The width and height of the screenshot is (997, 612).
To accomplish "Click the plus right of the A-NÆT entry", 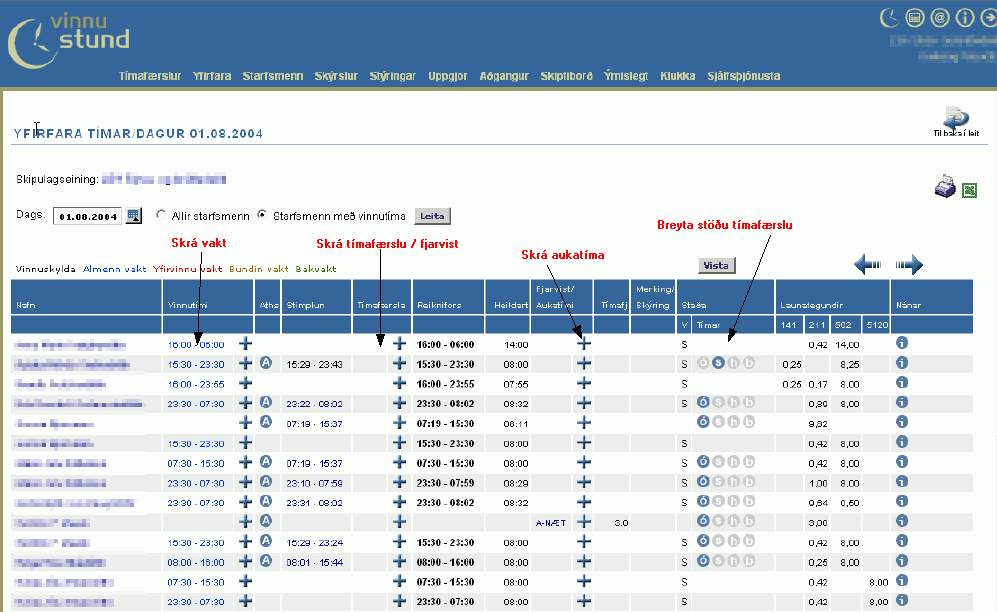I will pyautogui.click(x=584, y=522).
